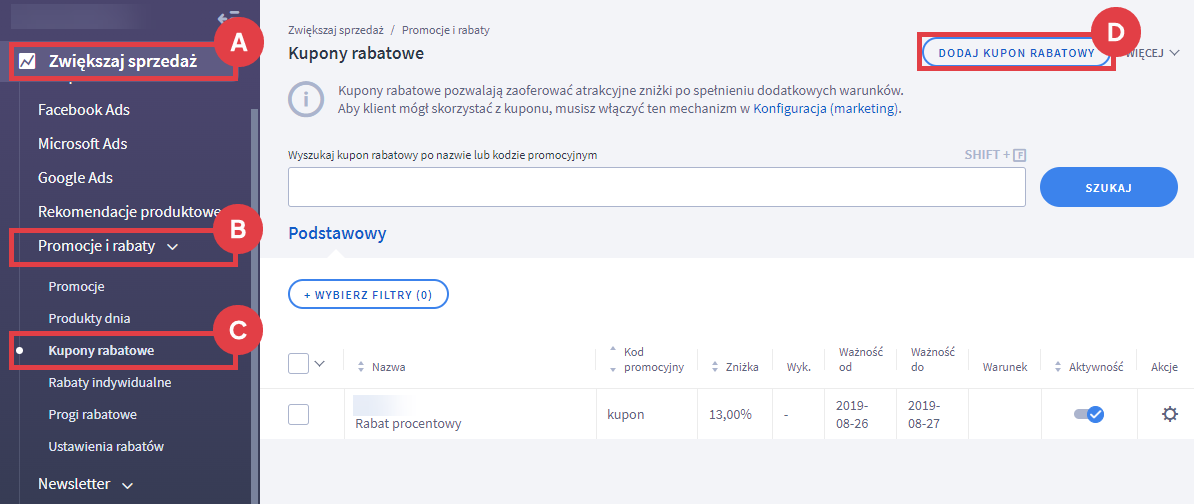1194x504 pixels.
Task: Click the info circle icon
Action: pyautogui.click(x=306, y=99)
